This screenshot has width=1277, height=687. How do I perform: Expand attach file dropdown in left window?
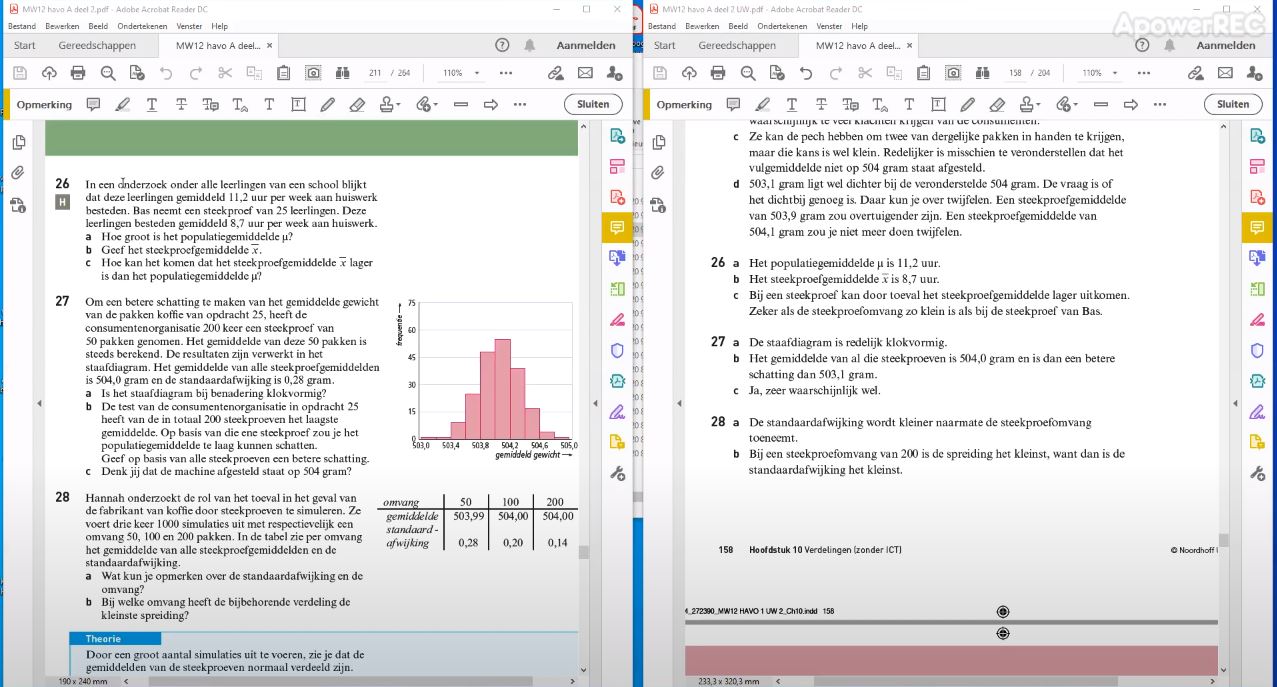click(436, 104)
